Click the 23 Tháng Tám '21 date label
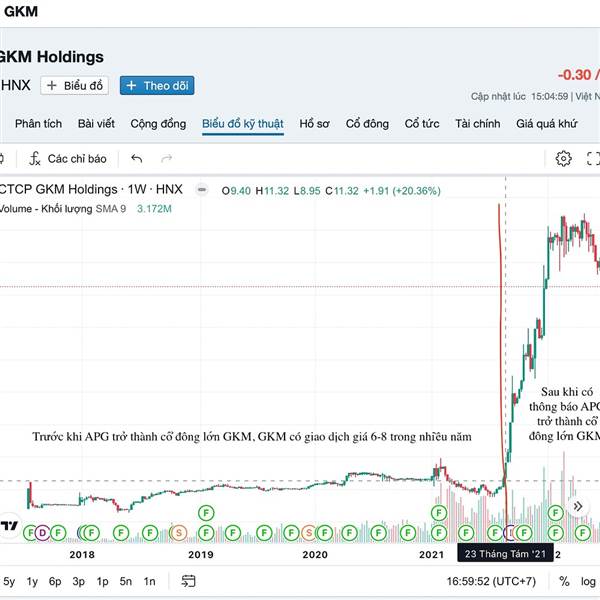The image size is (600, 600). pos(505,553)
